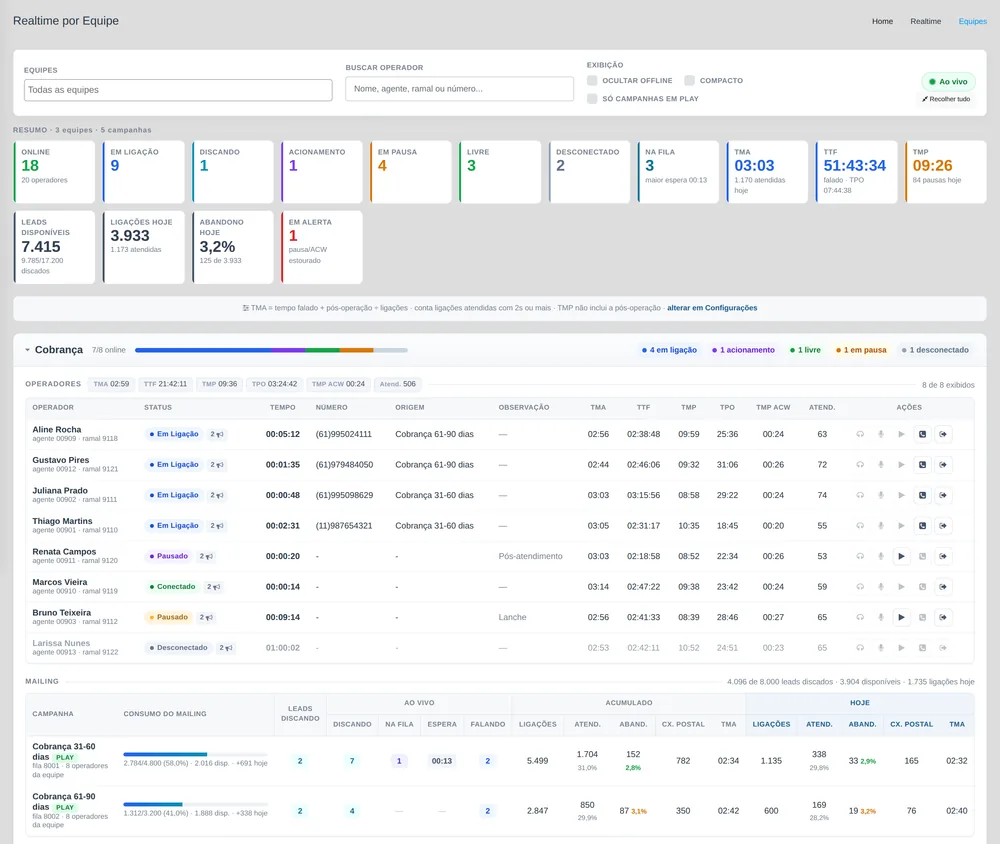1000x844 pixels.
Task: Click logout icon in Larissa Nunes row
Action: tap(943, 648)
